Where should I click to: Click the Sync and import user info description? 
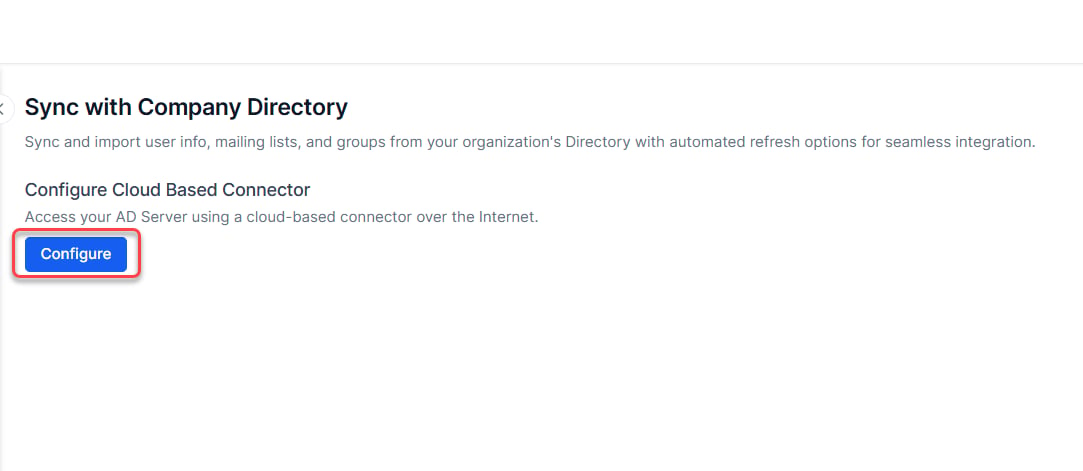pos(530,142)
